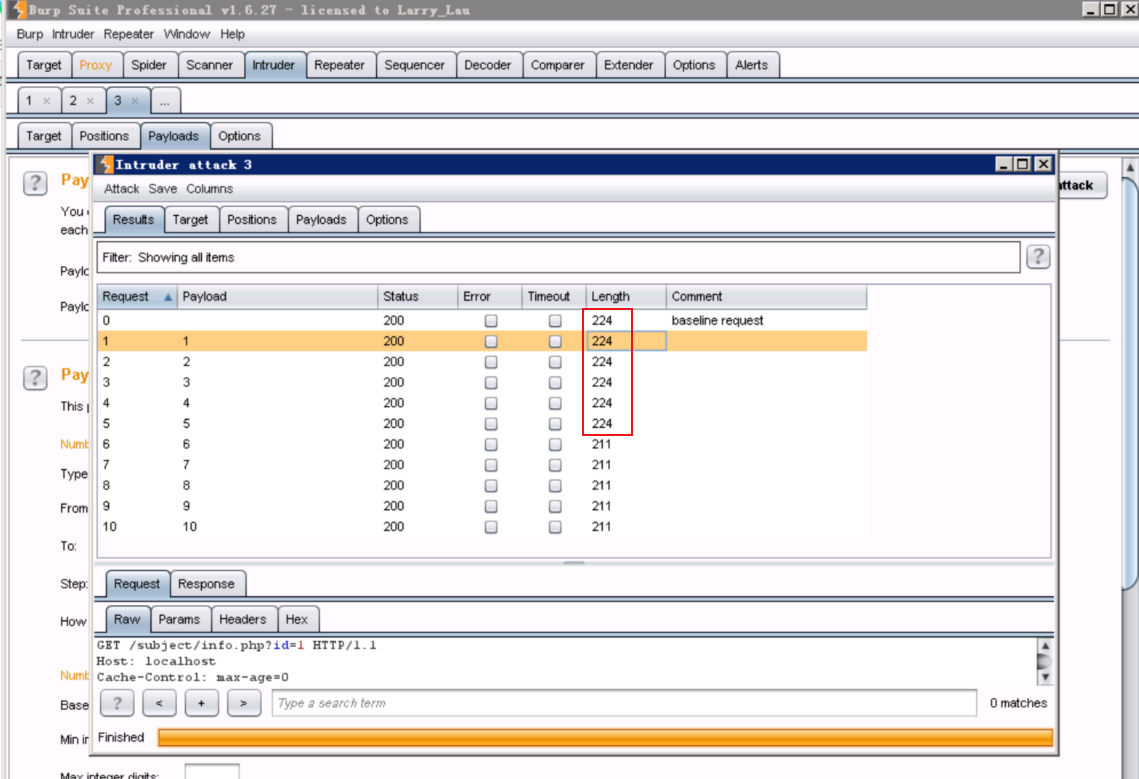Viewport: 1139px width, 779px height.
Task: Sort by the Status column header
Action: point(416,296)
